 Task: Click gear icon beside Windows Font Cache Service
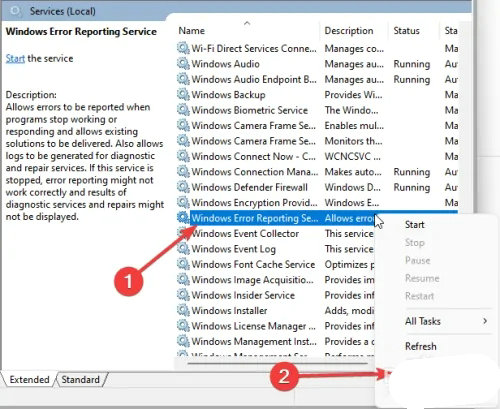(183, 264)
